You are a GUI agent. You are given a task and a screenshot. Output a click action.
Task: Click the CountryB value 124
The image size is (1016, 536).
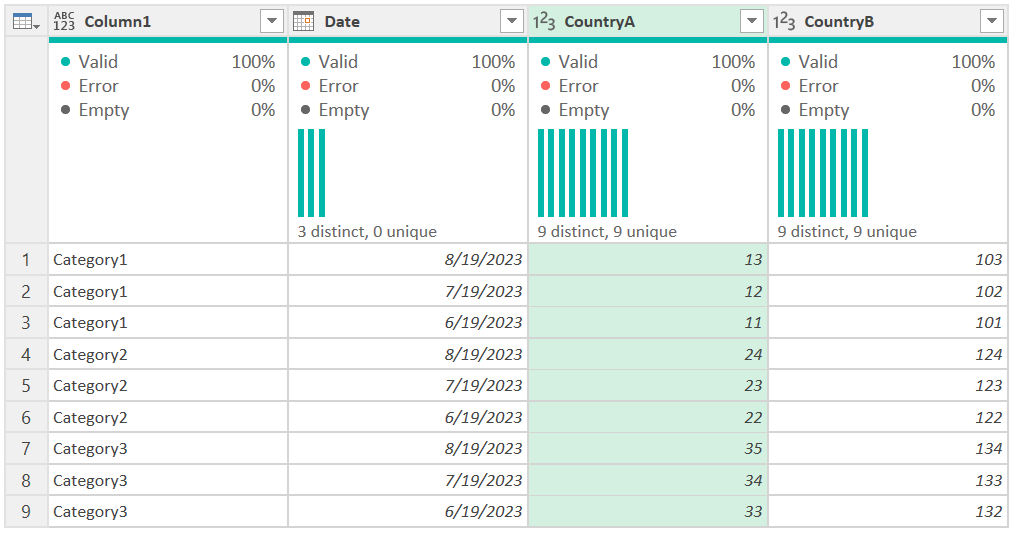point(888,355)
